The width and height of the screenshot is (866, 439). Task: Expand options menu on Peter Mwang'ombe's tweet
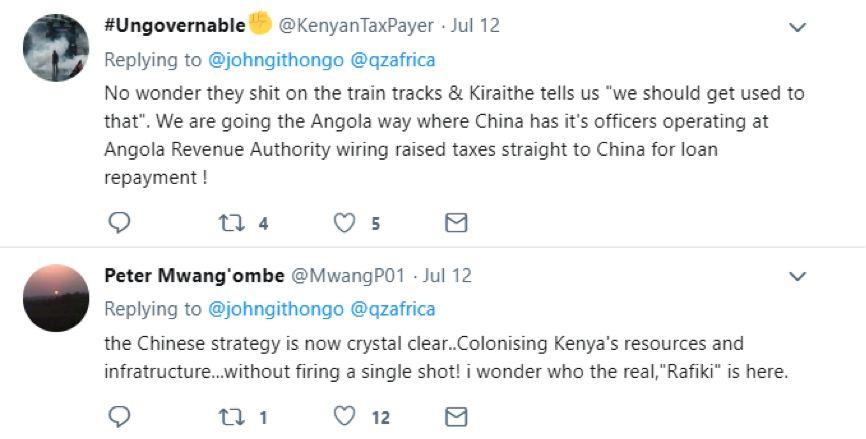click(797, 275)
